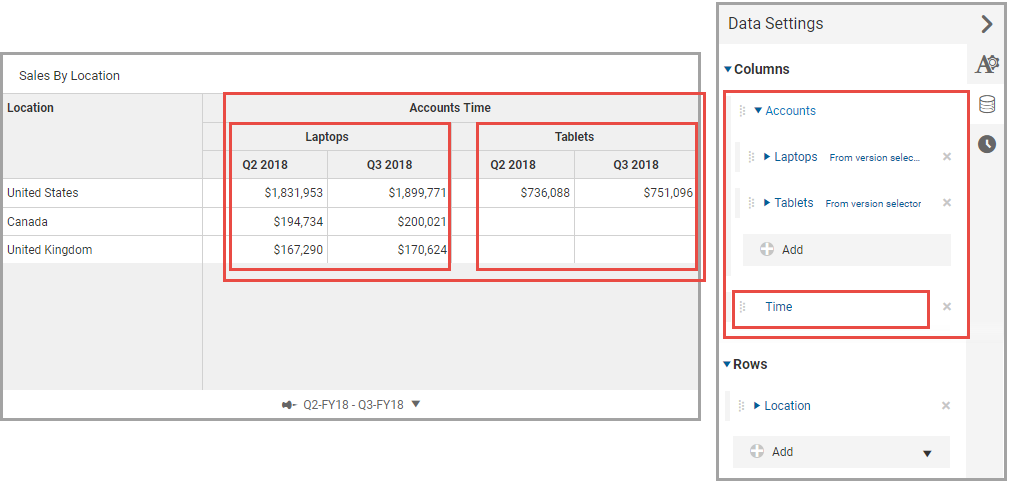Grab the Tablets drag handle

pos(751,202)
